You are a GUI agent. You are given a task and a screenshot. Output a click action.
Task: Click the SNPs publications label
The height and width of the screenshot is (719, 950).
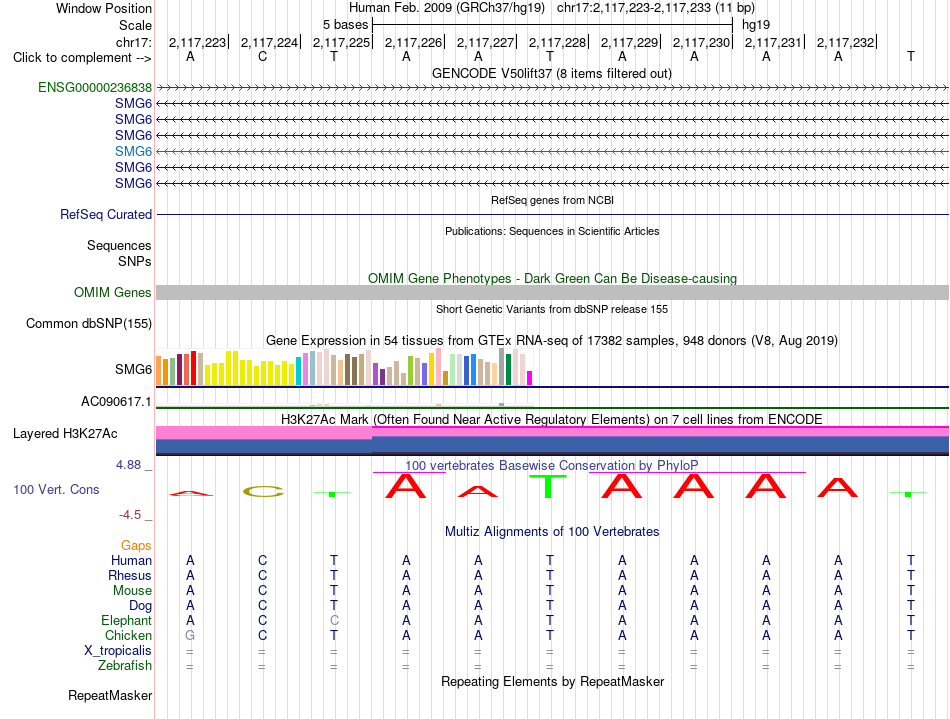click(135, 261)
